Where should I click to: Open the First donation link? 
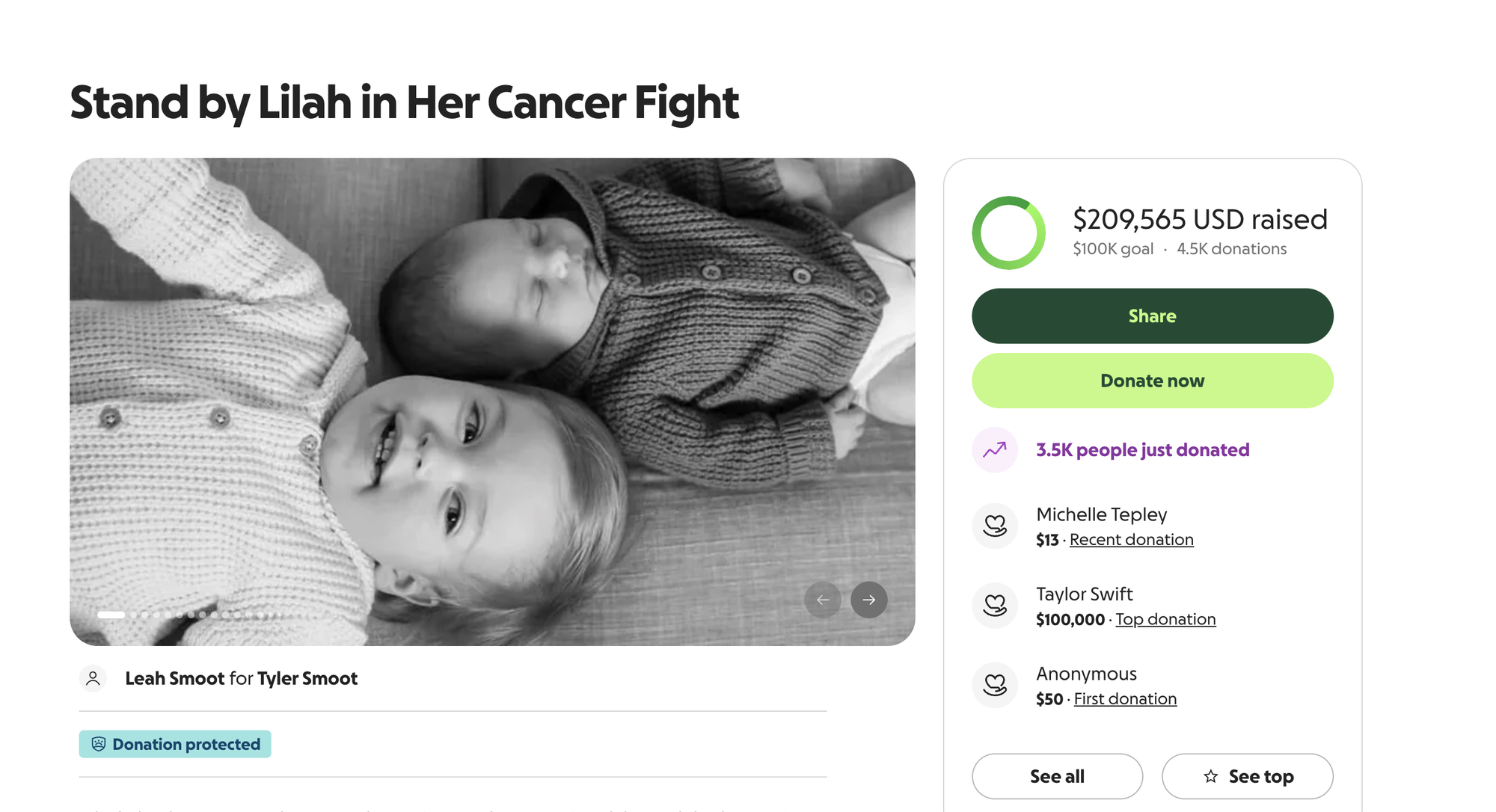1125,699
